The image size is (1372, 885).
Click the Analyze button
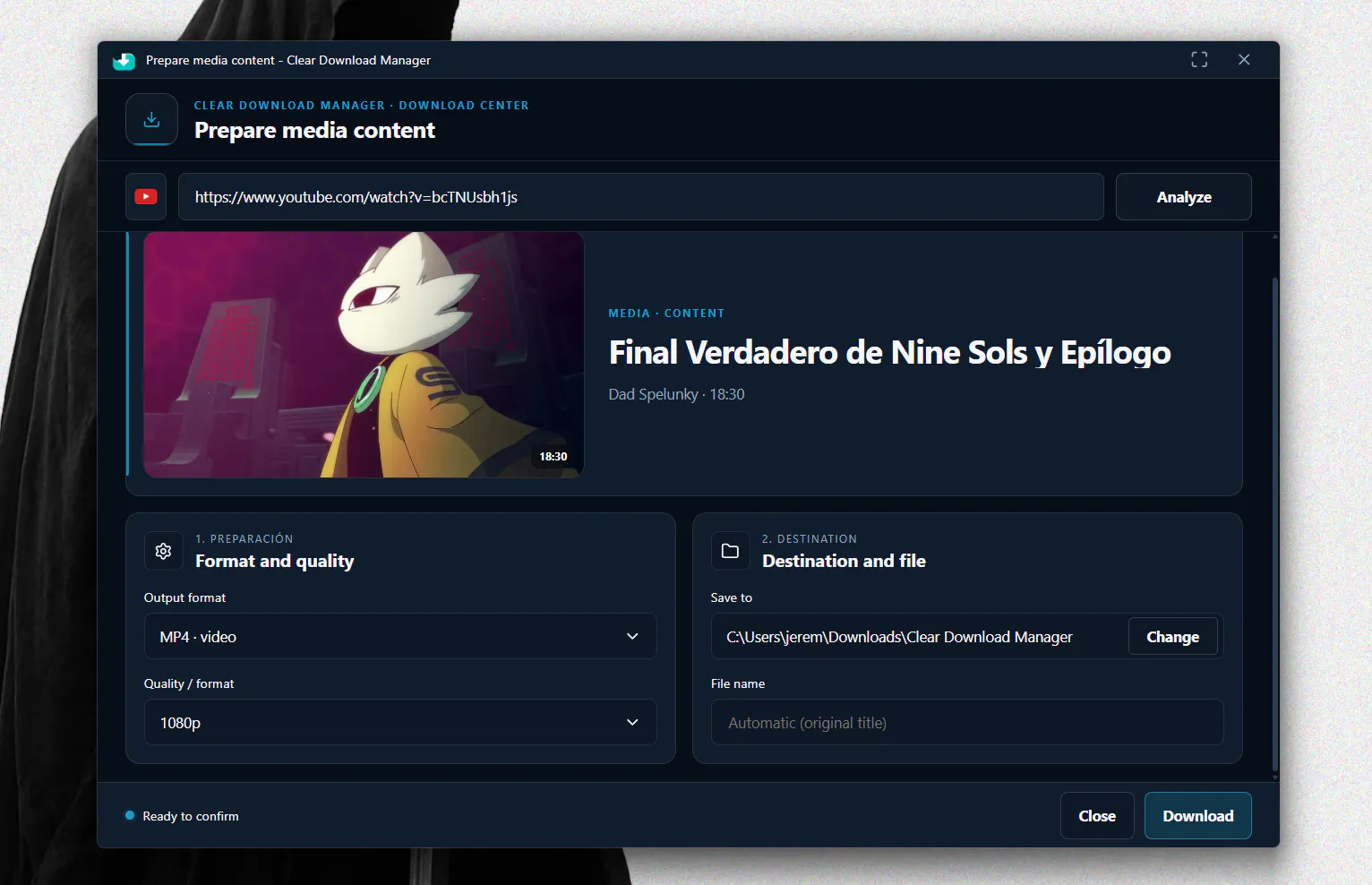pyautogui.click(x=1184, y=197)
